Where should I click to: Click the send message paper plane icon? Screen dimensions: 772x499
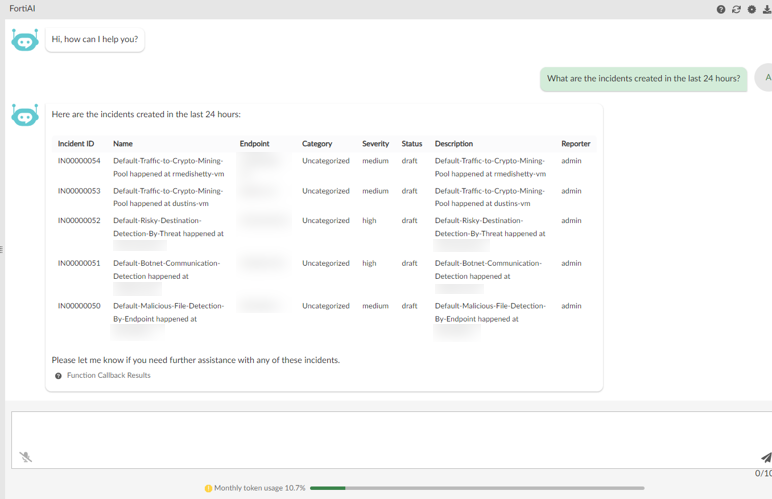coord(766,458)
